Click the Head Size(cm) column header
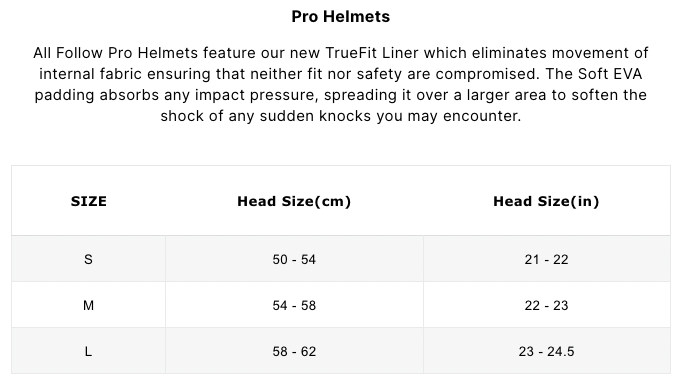 coord(294,201)
